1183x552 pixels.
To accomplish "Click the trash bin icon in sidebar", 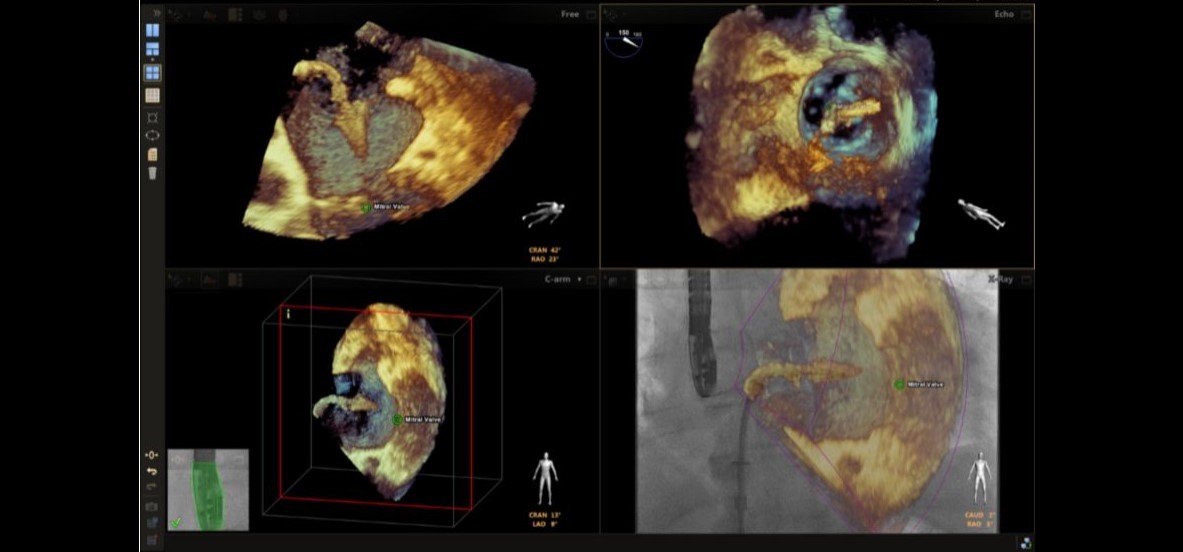I will click(152, 173).
